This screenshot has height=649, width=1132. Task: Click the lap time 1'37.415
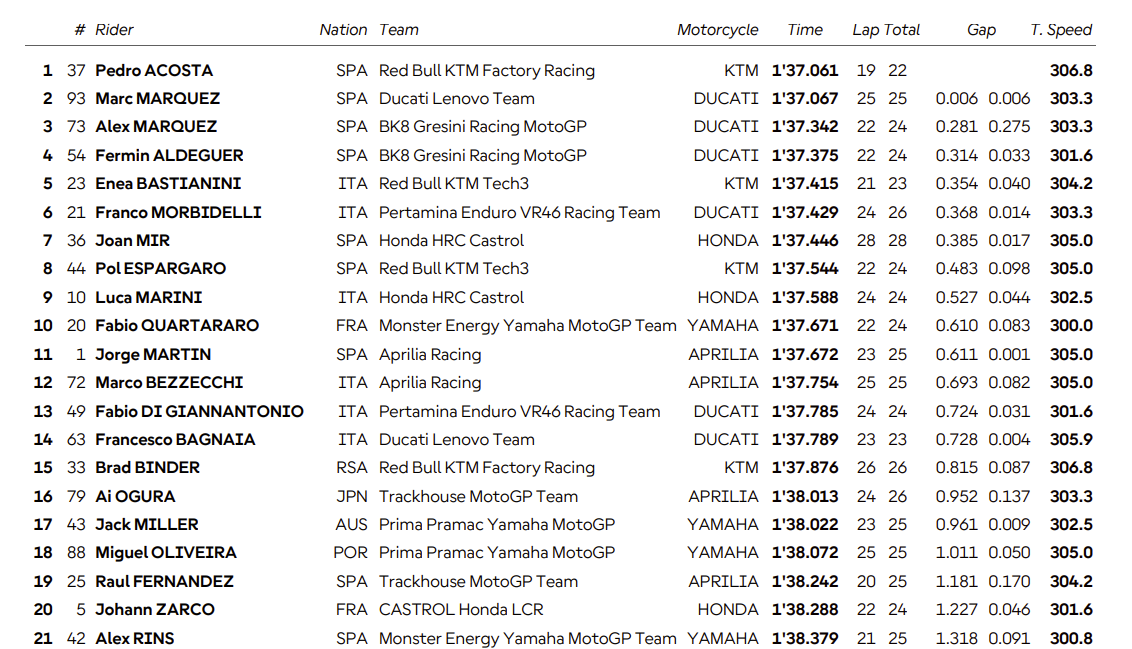(x=805, y=183)
